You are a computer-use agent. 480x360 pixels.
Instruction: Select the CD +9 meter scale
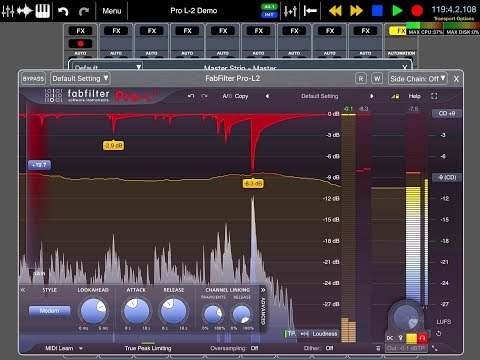coord(447,113)
